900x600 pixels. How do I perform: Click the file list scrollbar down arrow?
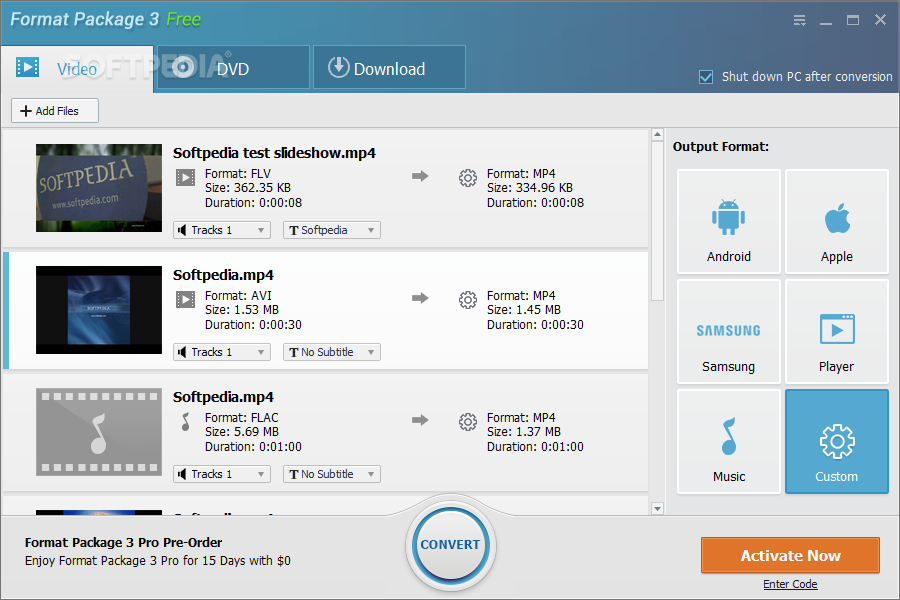tap(658, 508)
